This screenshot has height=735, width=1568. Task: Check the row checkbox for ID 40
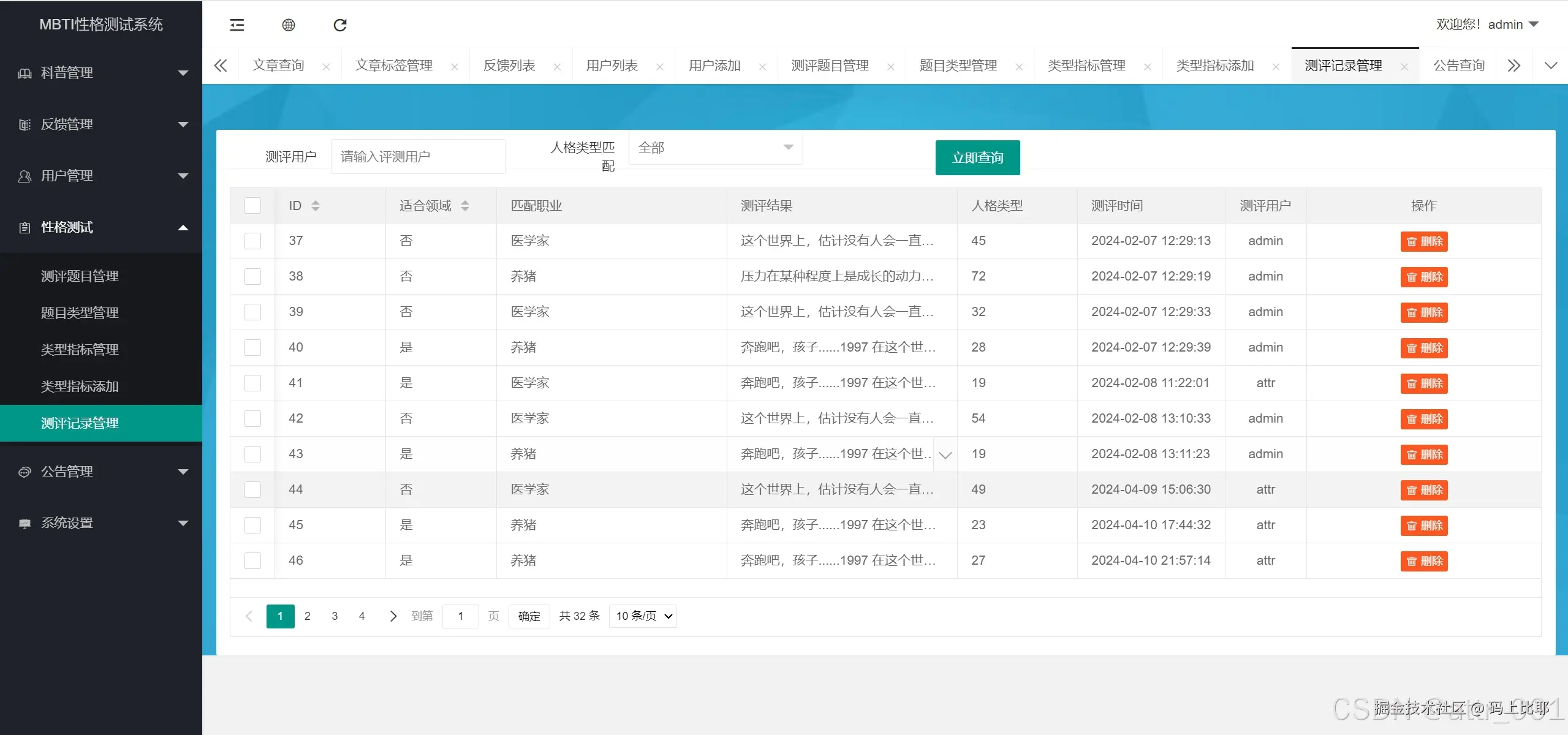[252, 347]
